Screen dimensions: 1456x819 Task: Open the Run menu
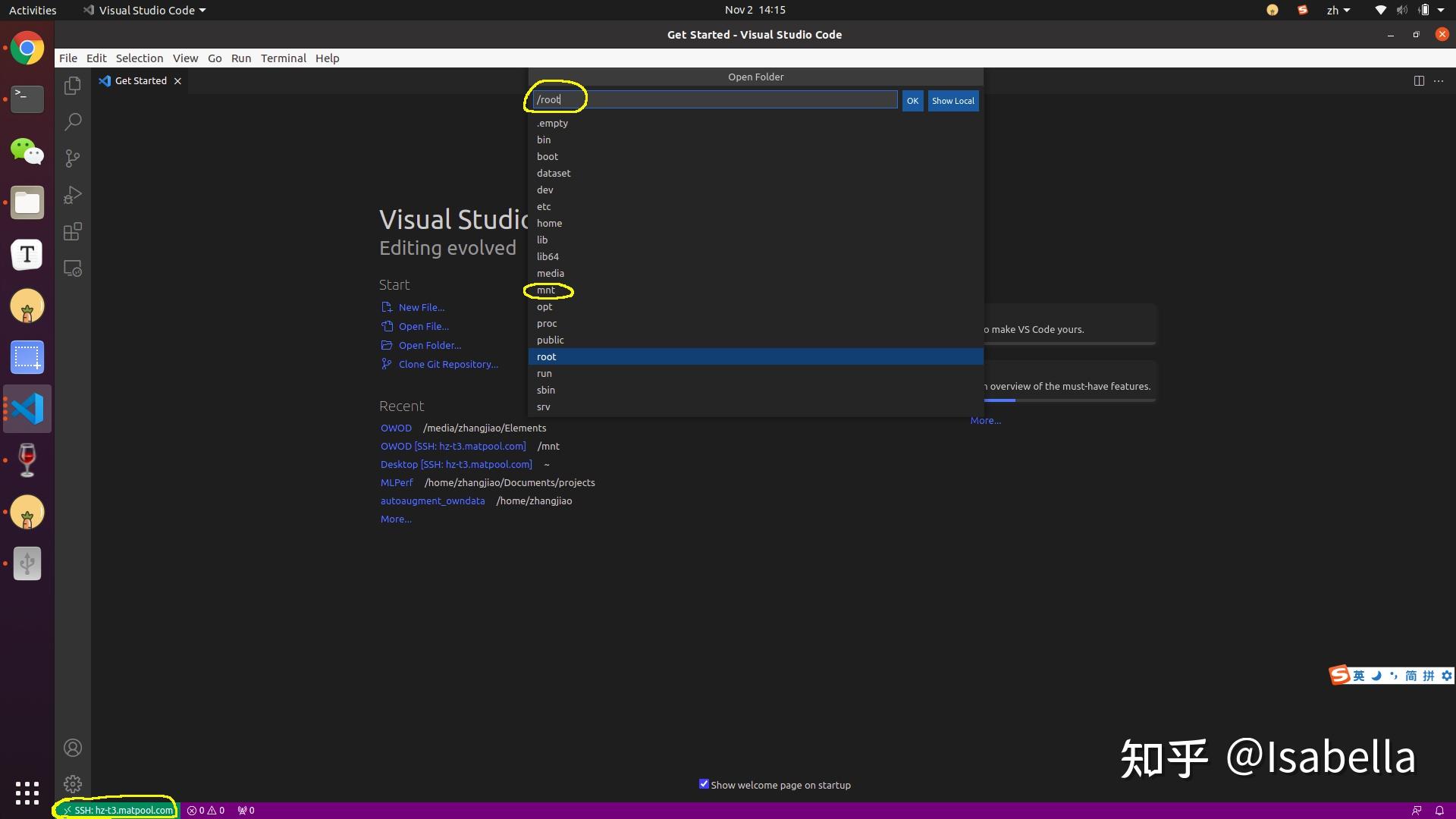241,58
